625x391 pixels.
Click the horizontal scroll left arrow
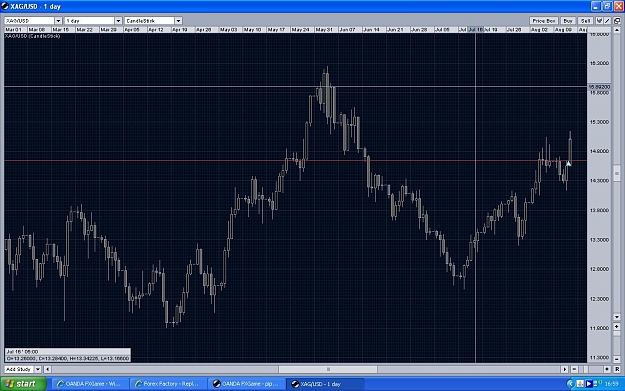(x=47, y=369)
